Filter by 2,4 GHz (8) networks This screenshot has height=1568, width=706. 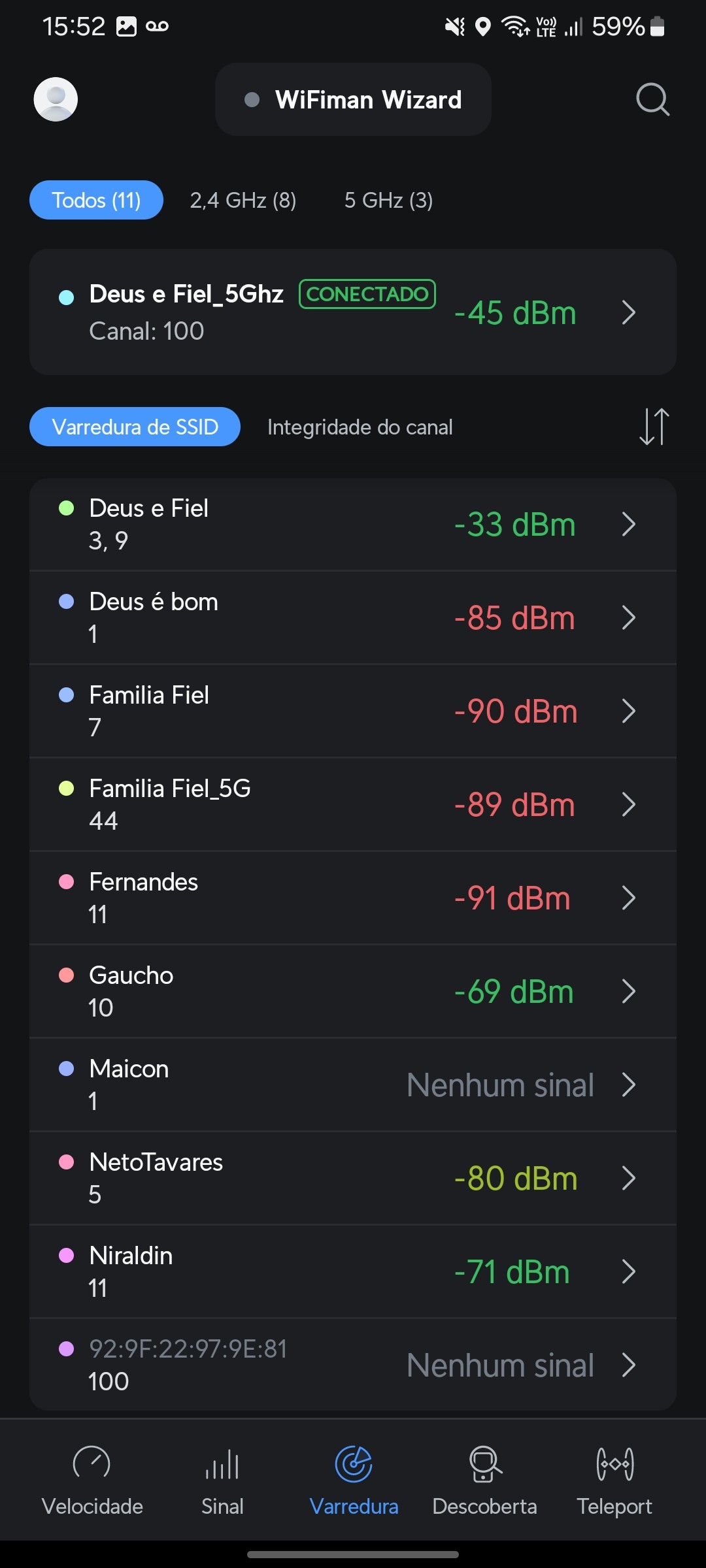coord(243,200)
